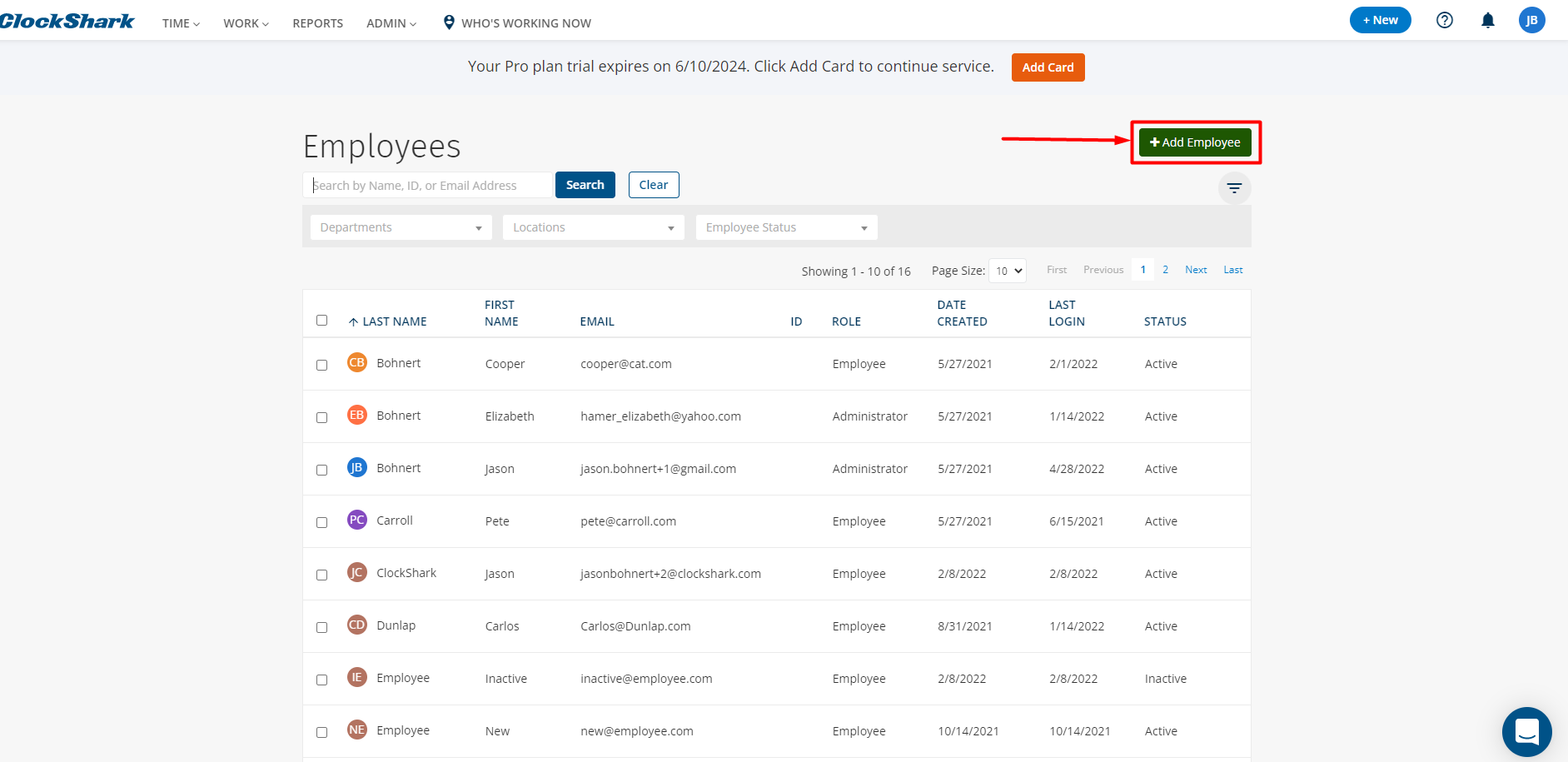Image resolution: width=1568 pixels, height=762 pixels.
Task: Open the chat support widget
Action: click(1526, 732)
